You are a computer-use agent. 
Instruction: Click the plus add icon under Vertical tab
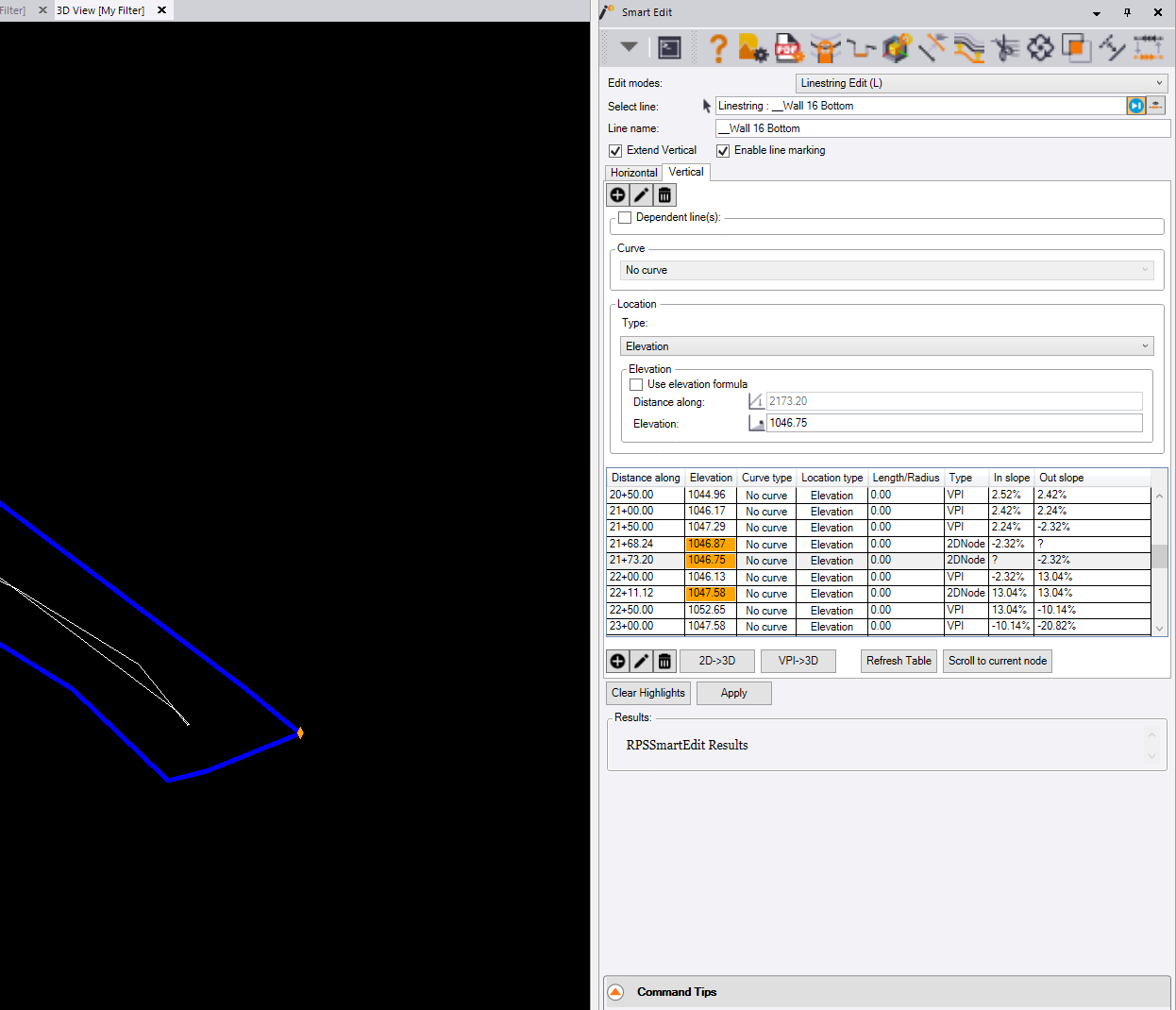(x=617, y=195)
